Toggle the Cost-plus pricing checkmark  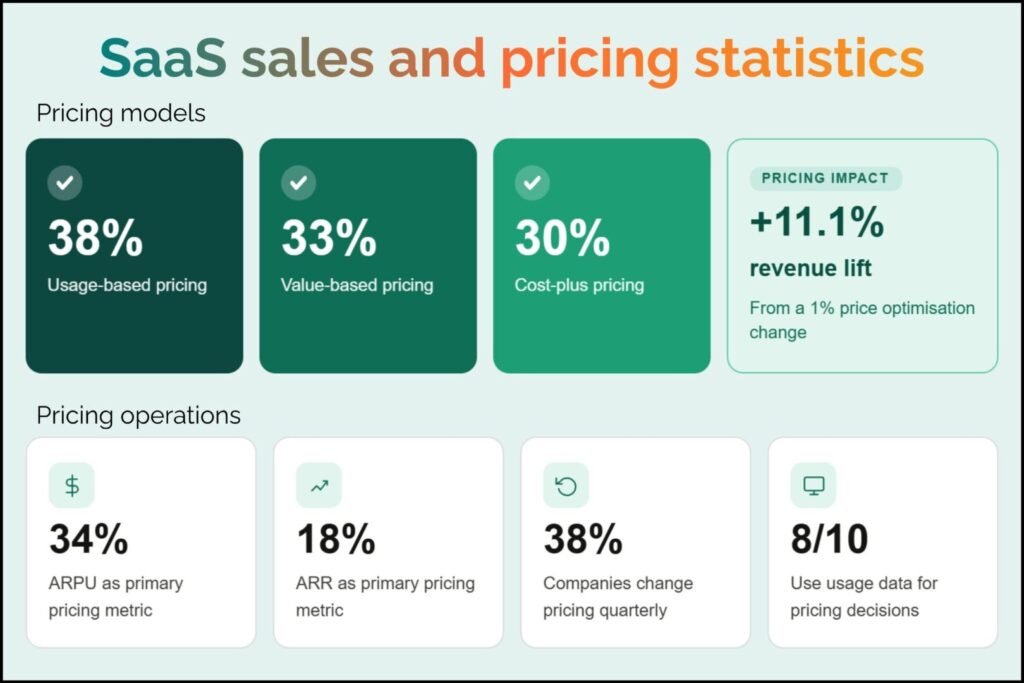point(532,183)
